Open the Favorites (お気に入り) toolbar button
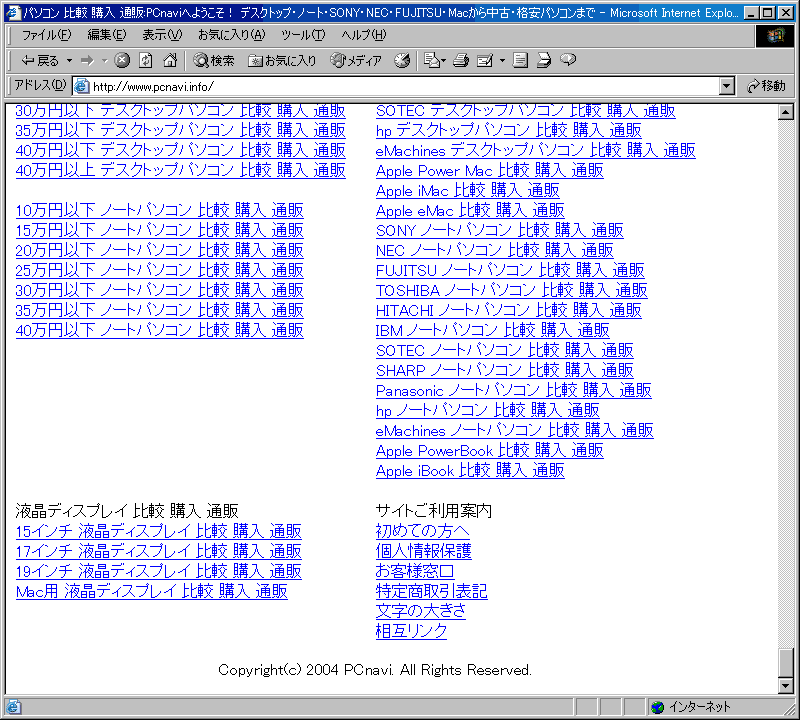This screenshot has width=800, height=720. [x=282, y=61]
